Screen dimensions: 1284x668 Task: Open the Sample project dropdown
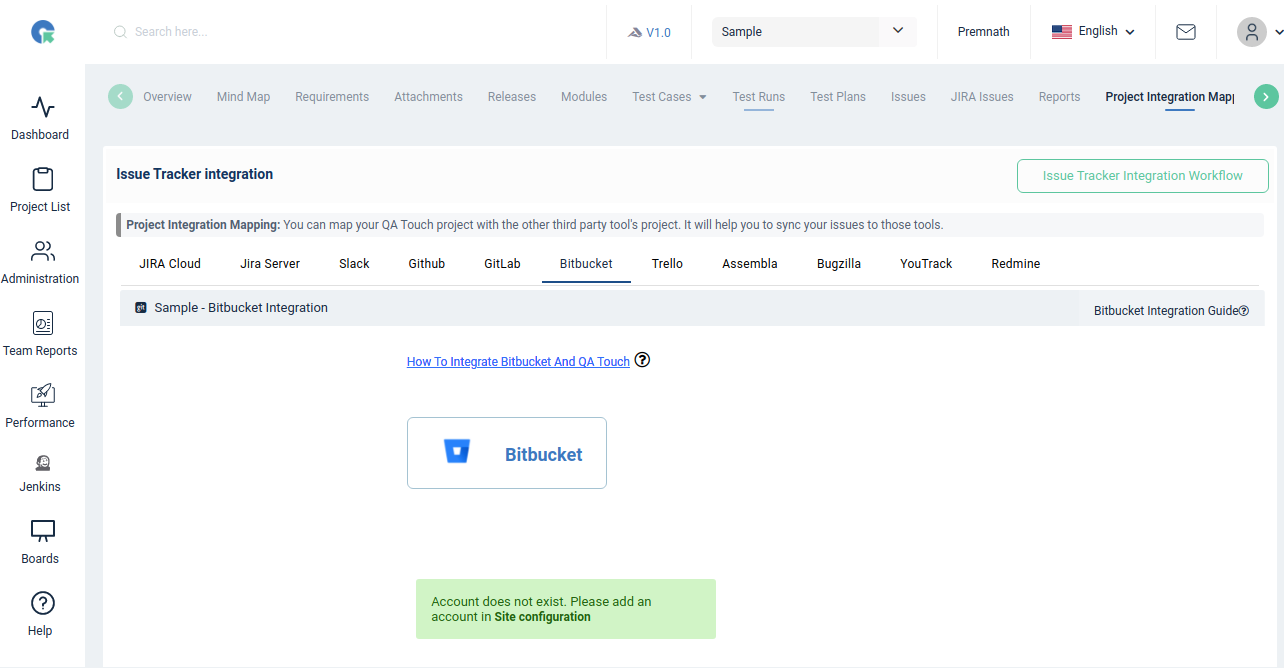[x=812, y=31]
